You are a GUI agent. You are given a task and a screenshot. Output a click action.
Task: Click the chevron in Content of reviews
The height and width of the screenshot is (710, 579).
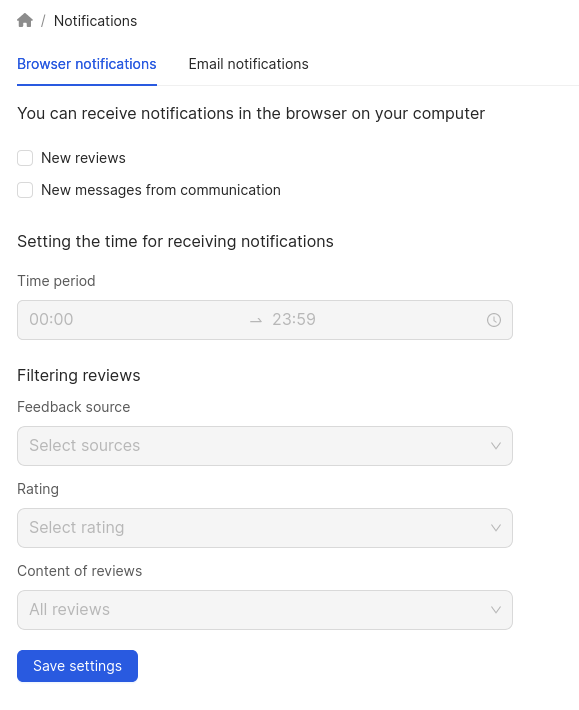(496, 610)
